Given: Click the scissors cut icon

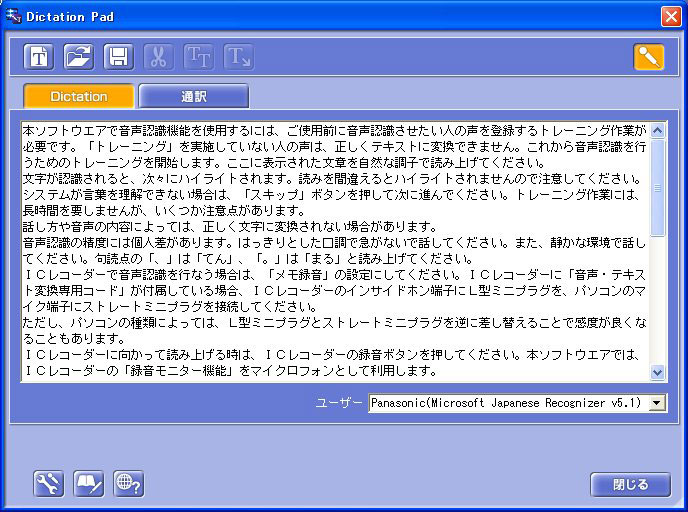Looking at the screenshot, I should (x=158, y=57).
